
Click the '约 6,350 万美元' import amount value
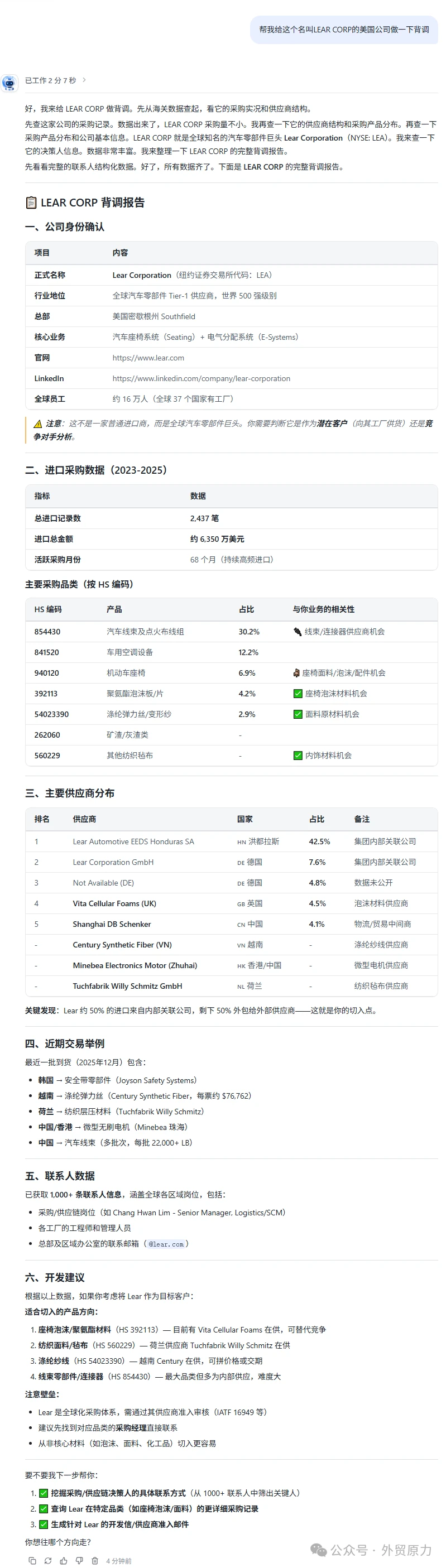point(217,539)
